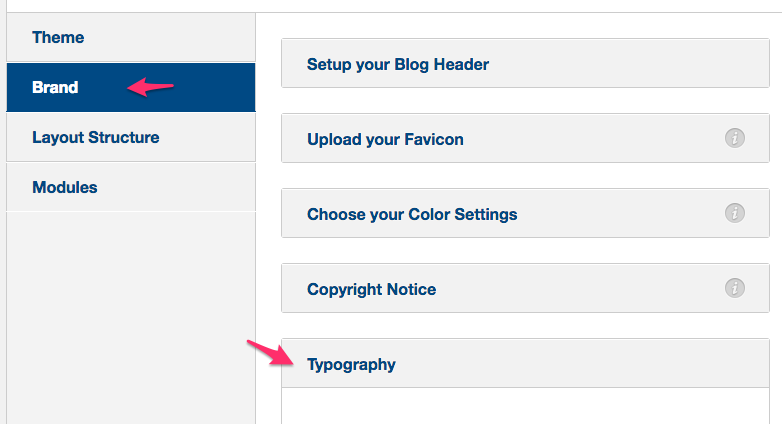
Task: Click the 'Choose your Color Settings' label
Action: click(412, 214)
